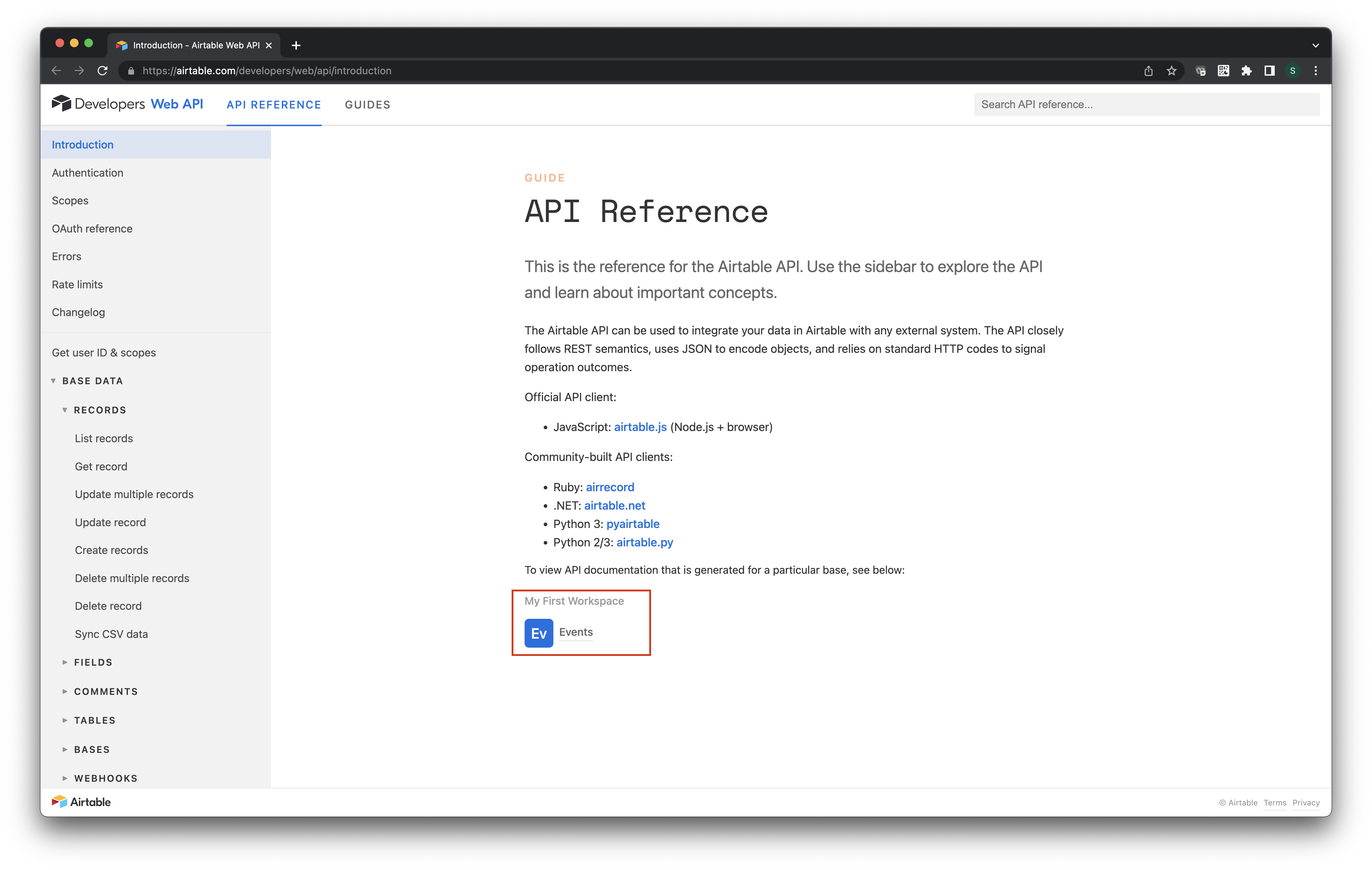The width and height of the screenshot is (1372, 870).
Task: Select the Introduction - Airtable Web API browser tab
Action: click(194, 45)
